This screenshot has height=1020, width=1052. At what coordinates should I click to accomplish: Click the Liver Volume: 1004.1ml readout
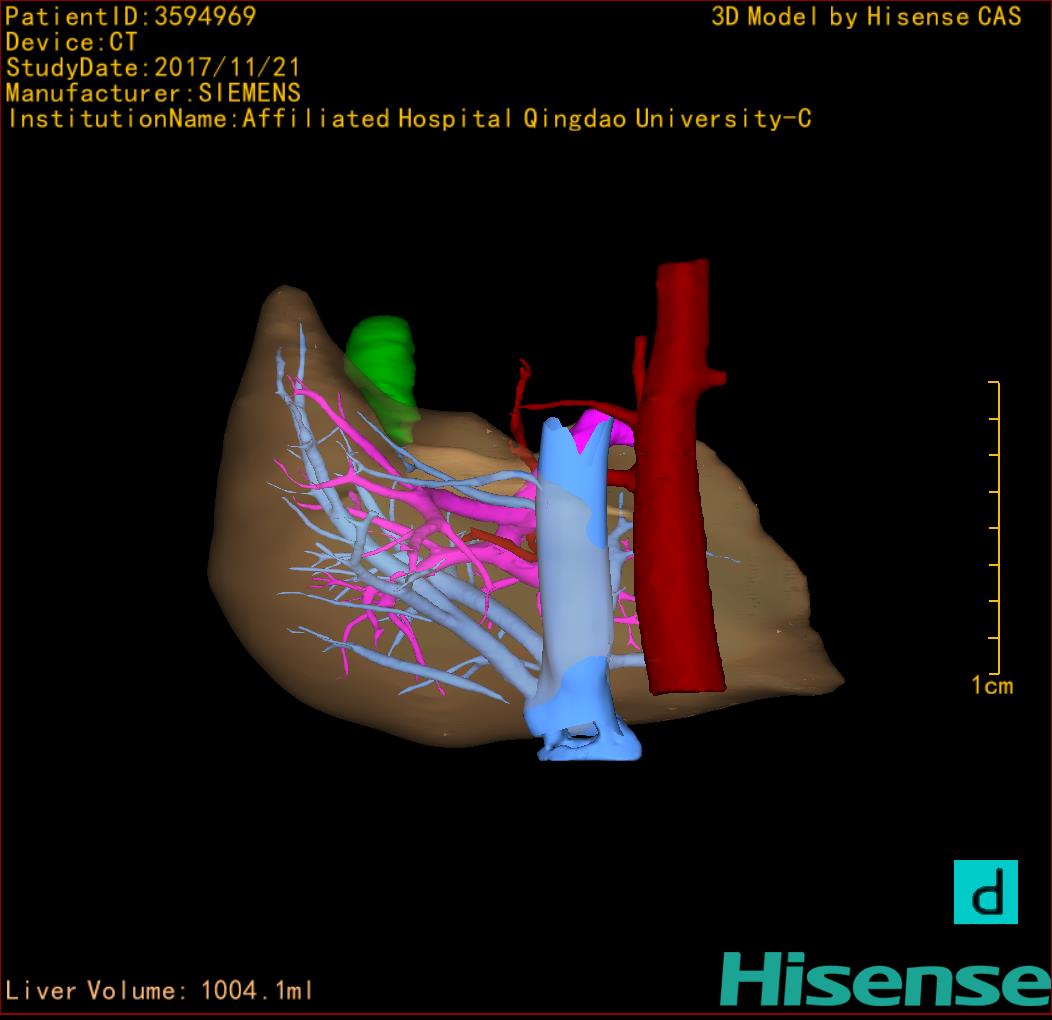click(x=159, y=990)
